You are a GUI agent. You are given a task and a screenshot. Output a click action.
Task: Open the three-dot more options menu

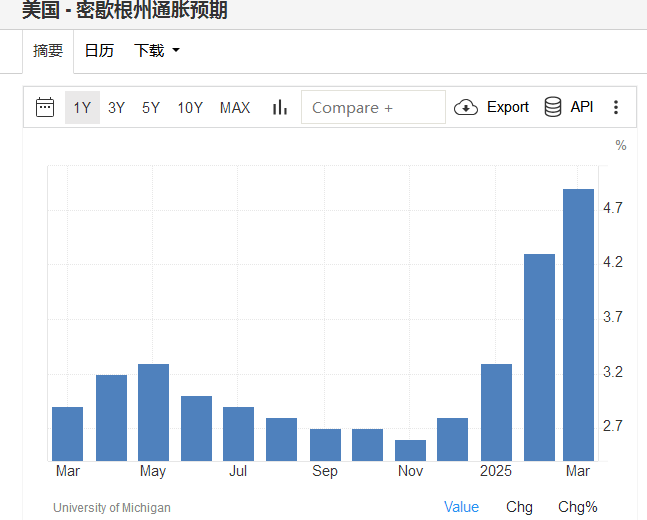(x=616, y=107)
